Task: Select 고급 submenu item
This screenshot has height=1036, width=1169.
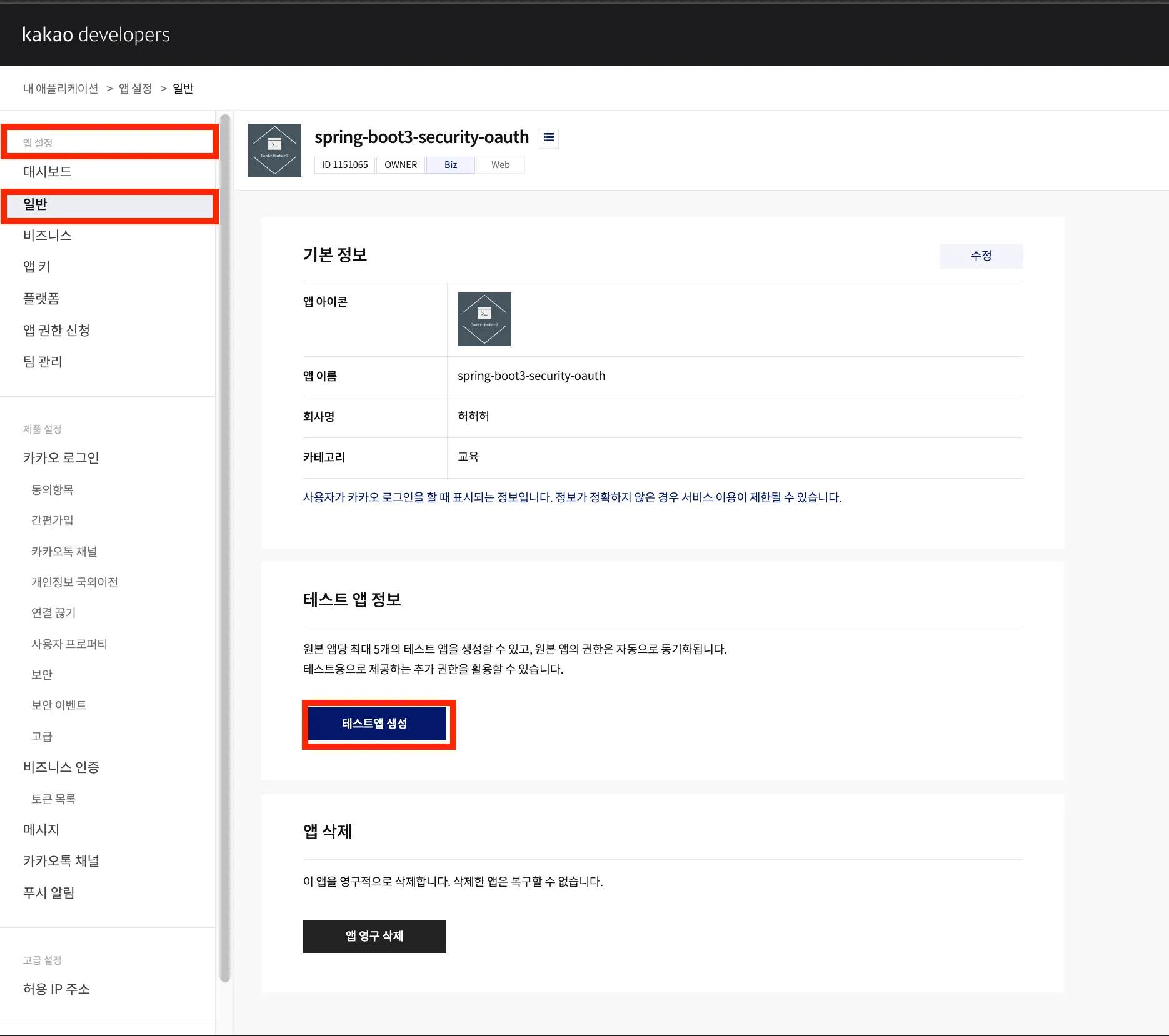Action: [x=42, y=737]
